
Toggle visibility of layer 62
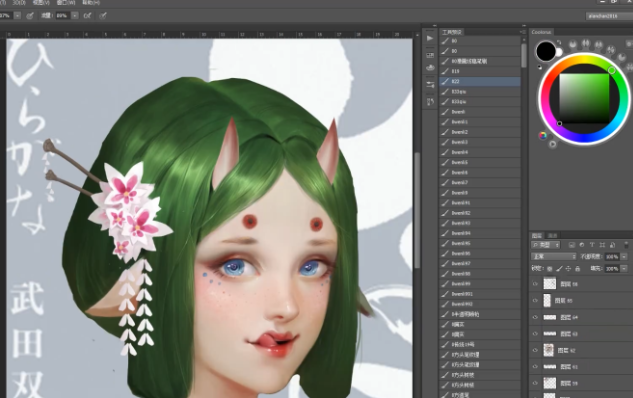535,350
